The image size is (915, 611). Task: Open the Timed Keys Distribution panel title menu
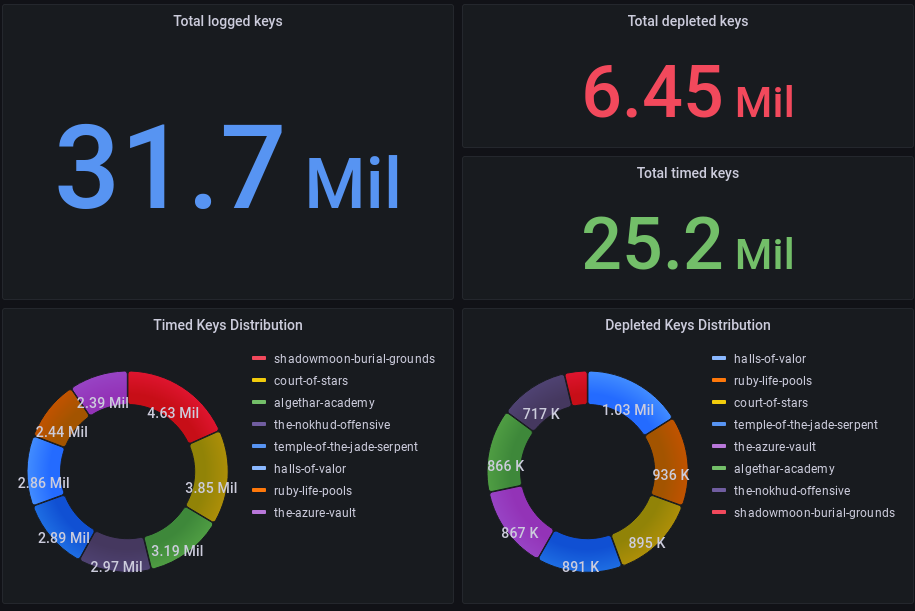click(228, 325)
